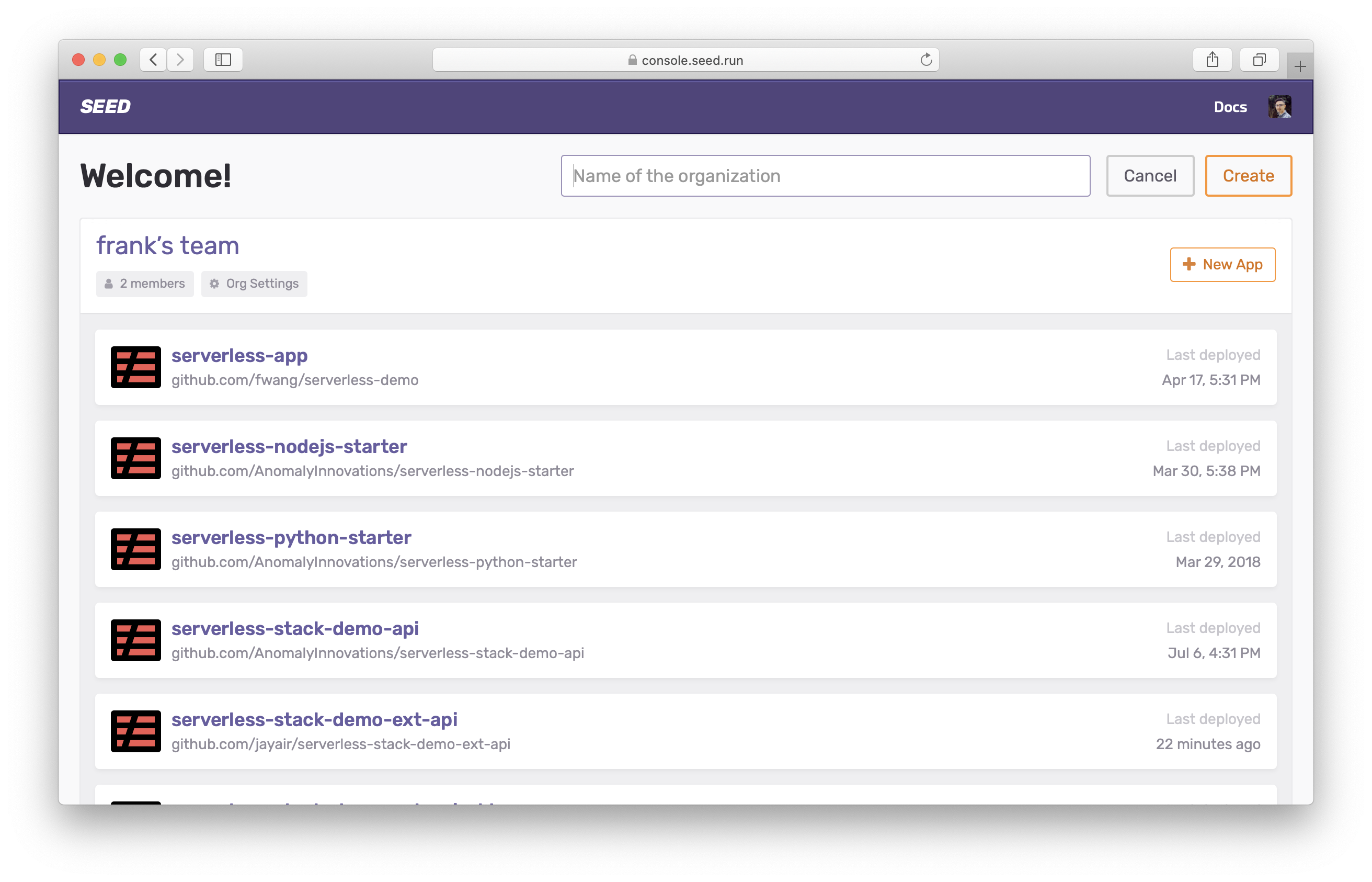Click the Create organization button
The image size is (1372, 882).
click(x=1248, y=176)
